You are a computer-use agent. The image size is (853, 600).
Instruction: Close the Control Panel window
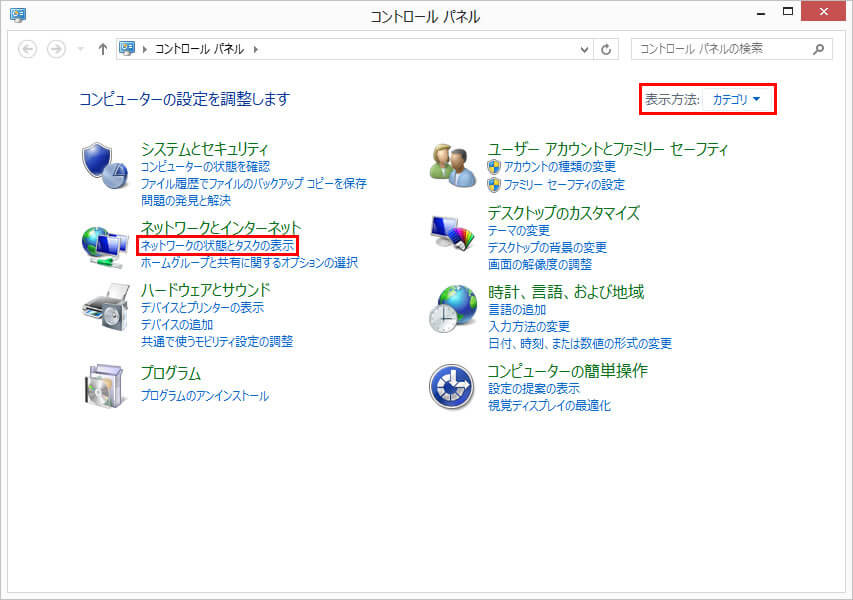(823, 11)
